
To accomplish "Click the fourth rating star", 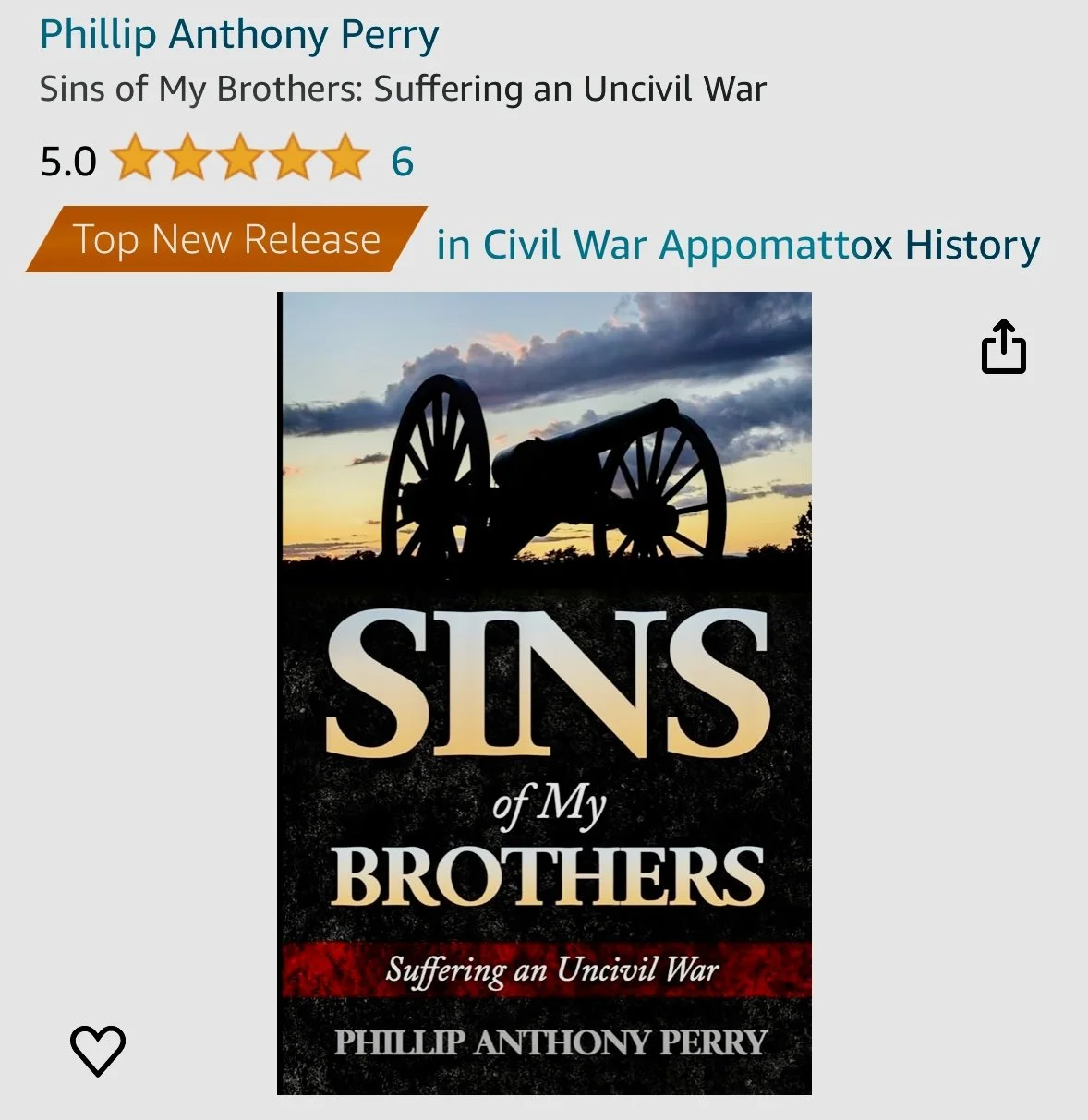I will pyautogui.click(x=293, y=158).
